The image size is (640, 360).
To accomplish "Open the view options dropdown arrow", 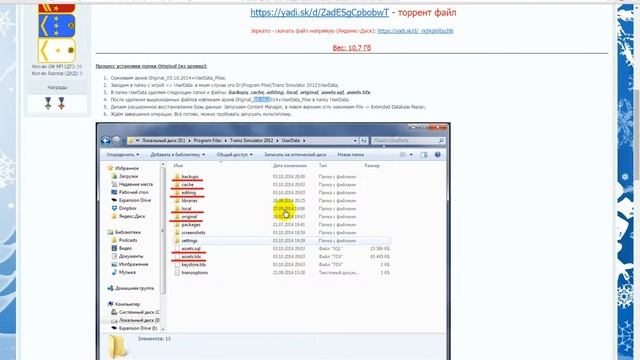I will pyautogui.click(x=411, y=155).
